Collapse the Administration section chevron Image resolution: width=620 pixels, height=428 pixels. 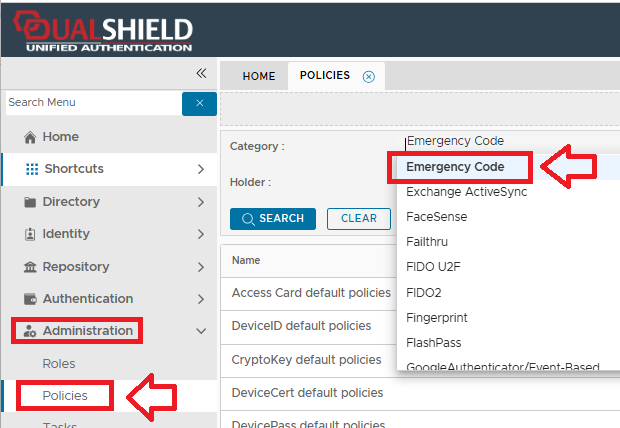(201, 331)
